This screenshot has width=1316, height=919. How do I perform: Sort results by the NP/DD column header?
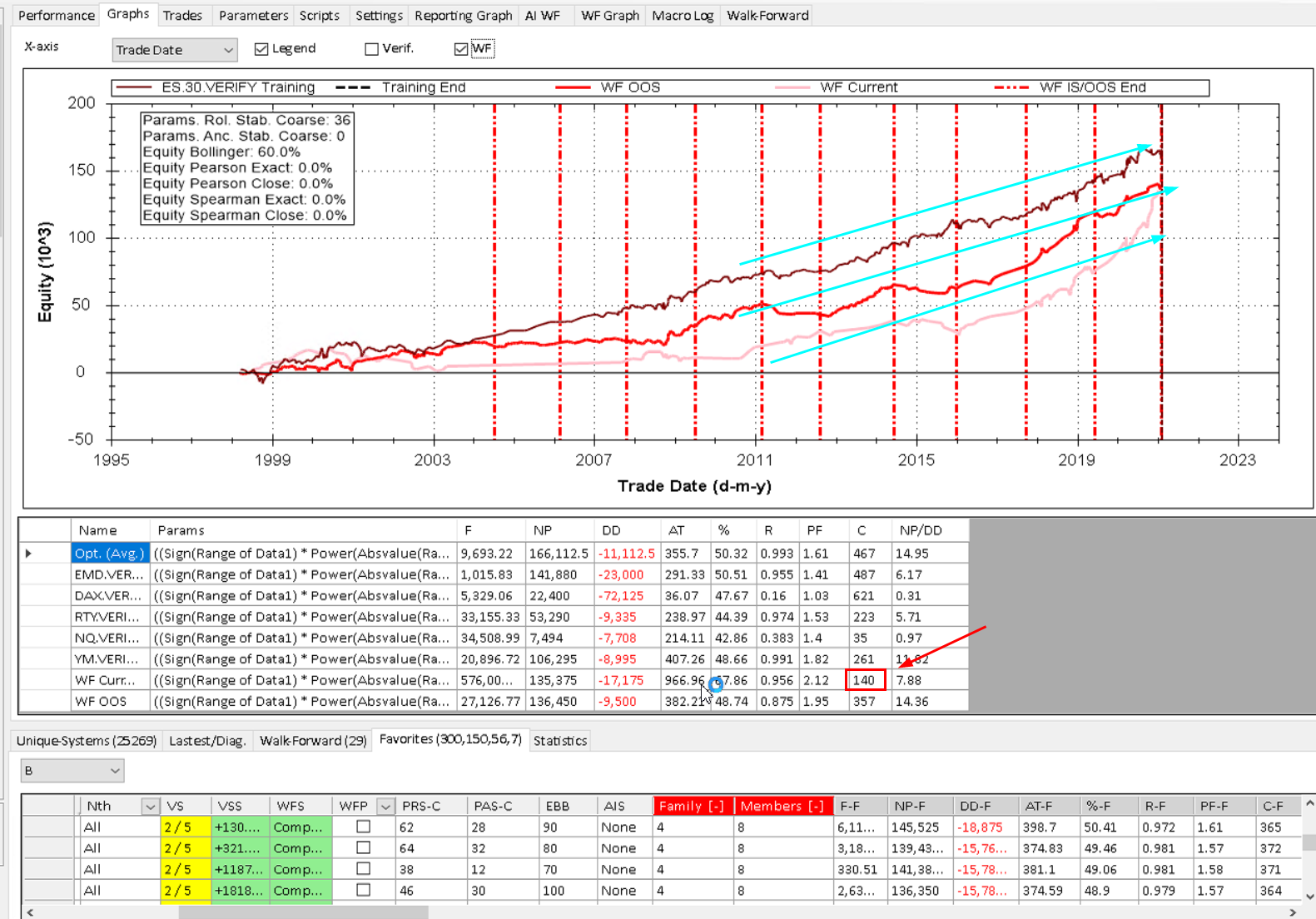point(920,530)
